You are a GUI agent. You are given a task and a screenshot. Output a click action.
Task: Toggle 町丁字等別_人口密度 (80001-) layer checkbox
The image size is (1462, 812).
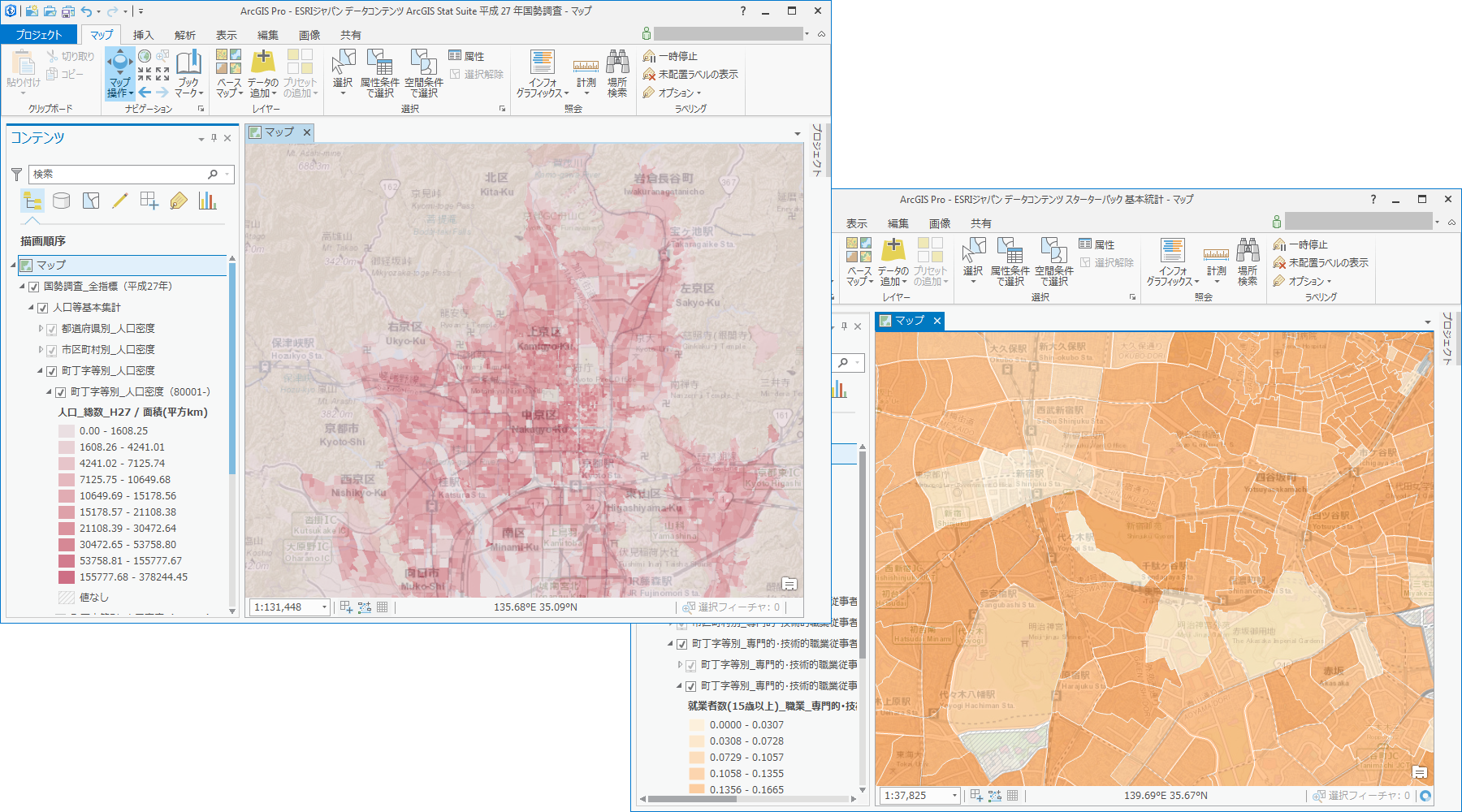61,392
